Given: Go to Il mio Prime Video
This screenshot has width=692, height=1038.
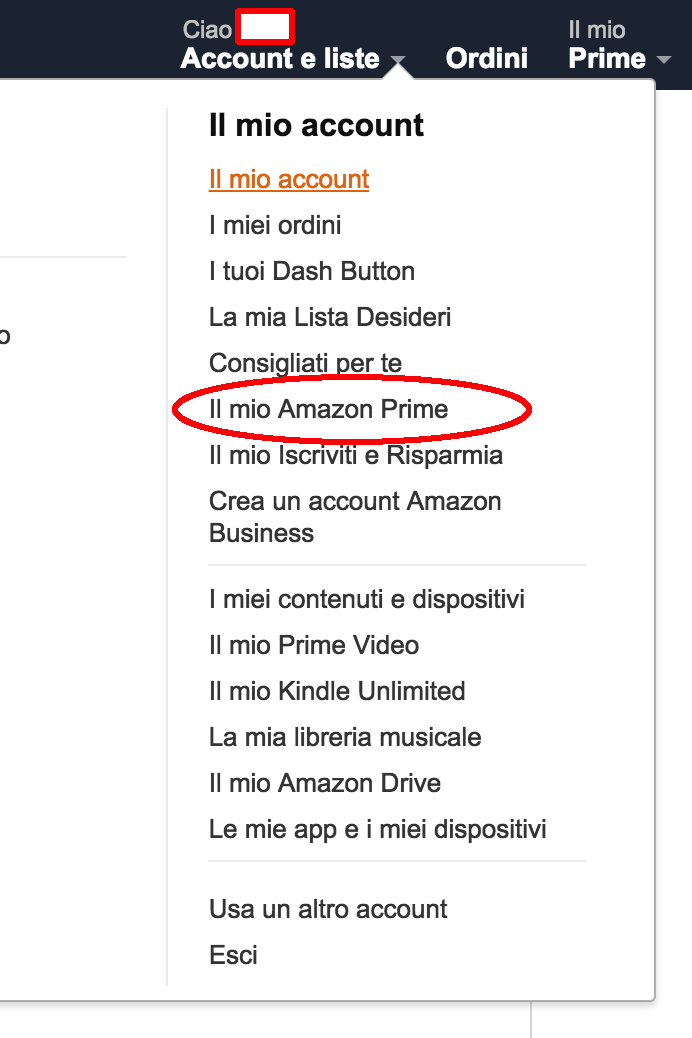Looking at the screenshot, I should click(x=314, y=645).
